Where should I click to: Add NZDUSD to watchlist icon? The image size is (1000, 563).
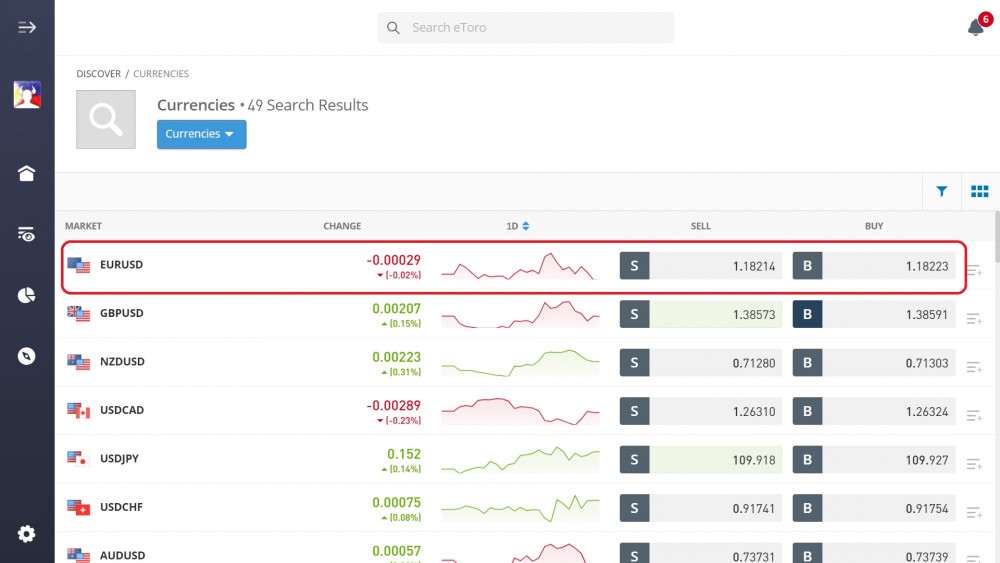click(974, 367)
